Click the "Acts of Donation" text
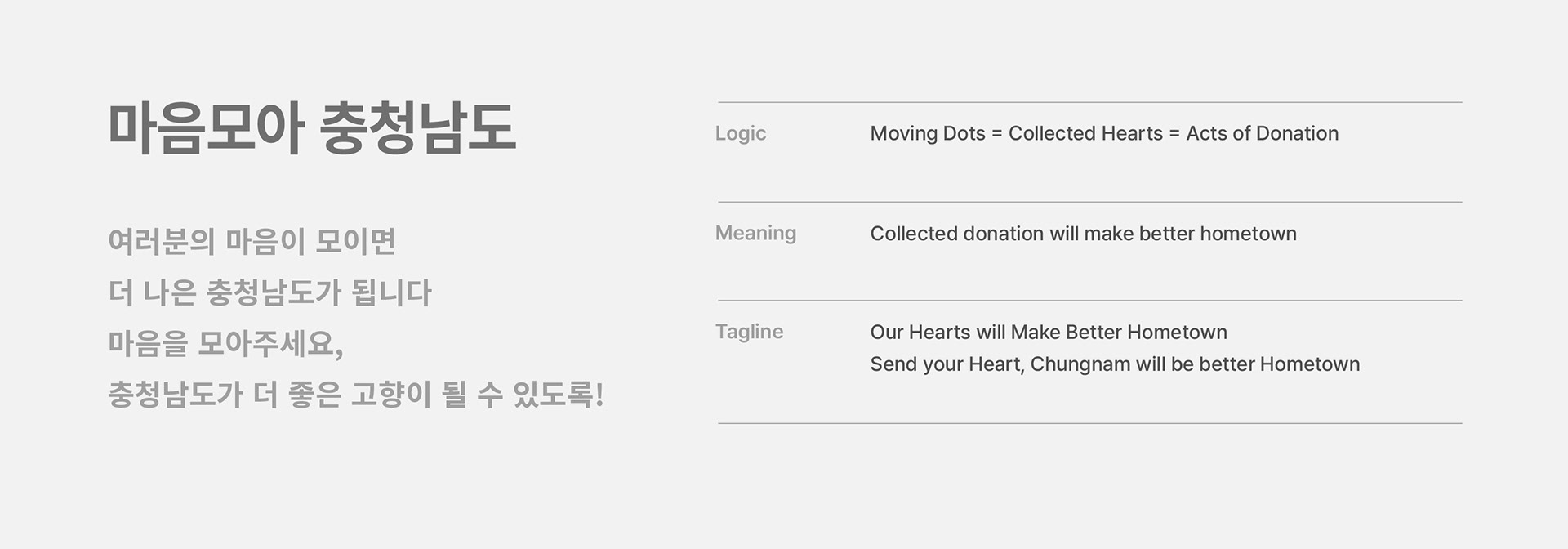 (1262, 133)
